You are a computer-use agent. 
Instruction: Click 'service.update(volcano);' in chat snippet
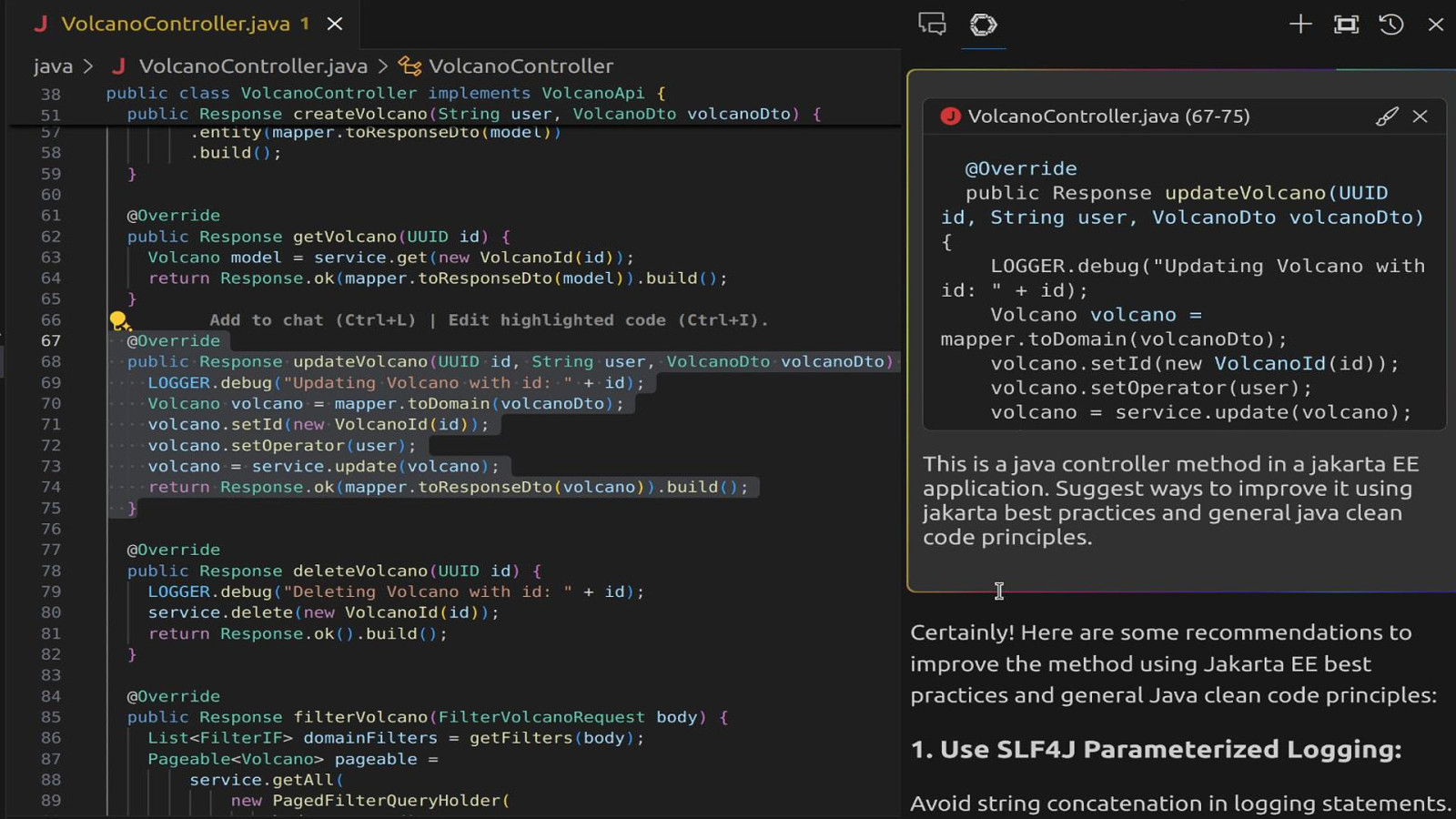(x=1263, y=412)
